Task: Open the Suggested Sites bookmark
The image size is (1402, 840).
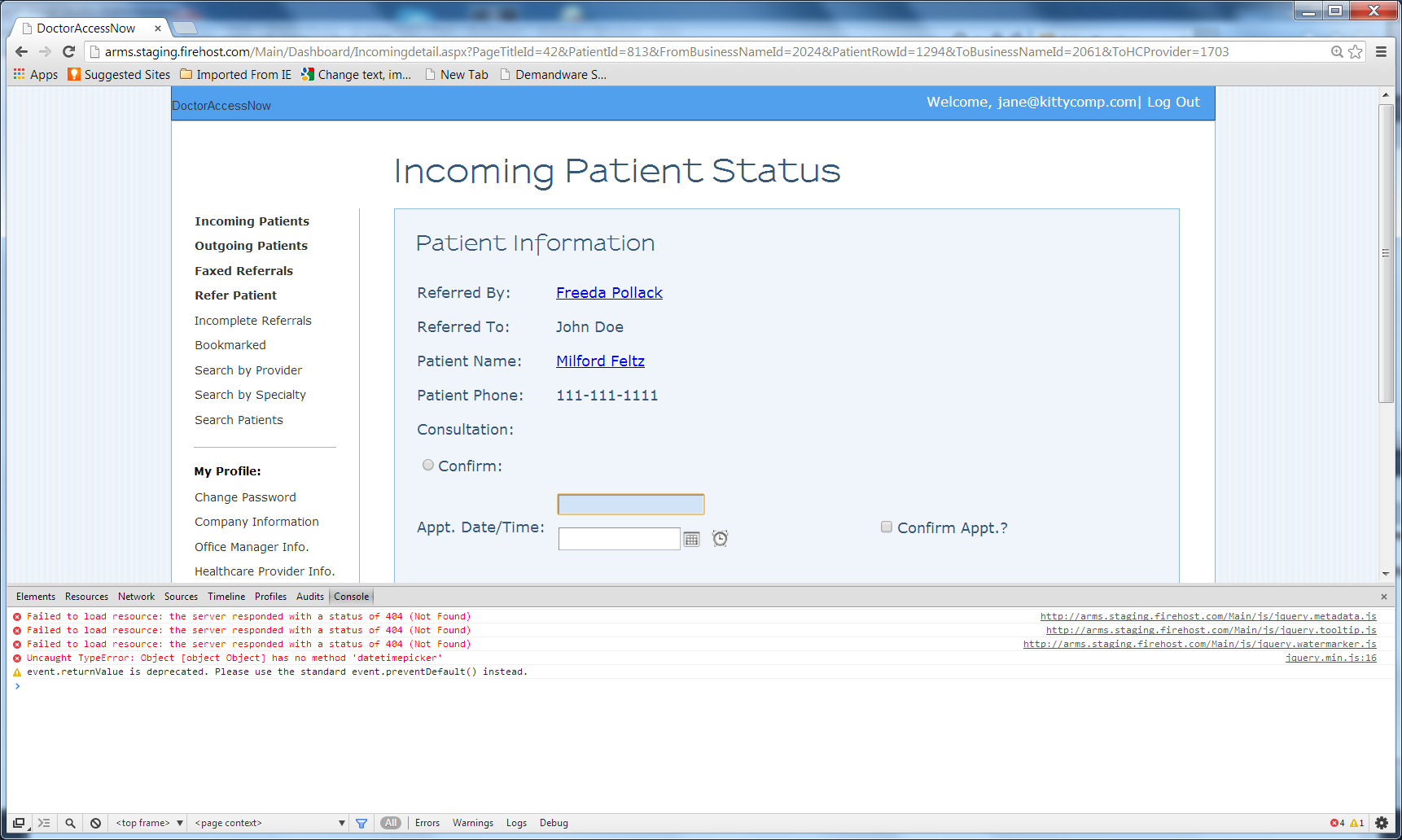Action: pyautogui.click(x=119, y=74)
